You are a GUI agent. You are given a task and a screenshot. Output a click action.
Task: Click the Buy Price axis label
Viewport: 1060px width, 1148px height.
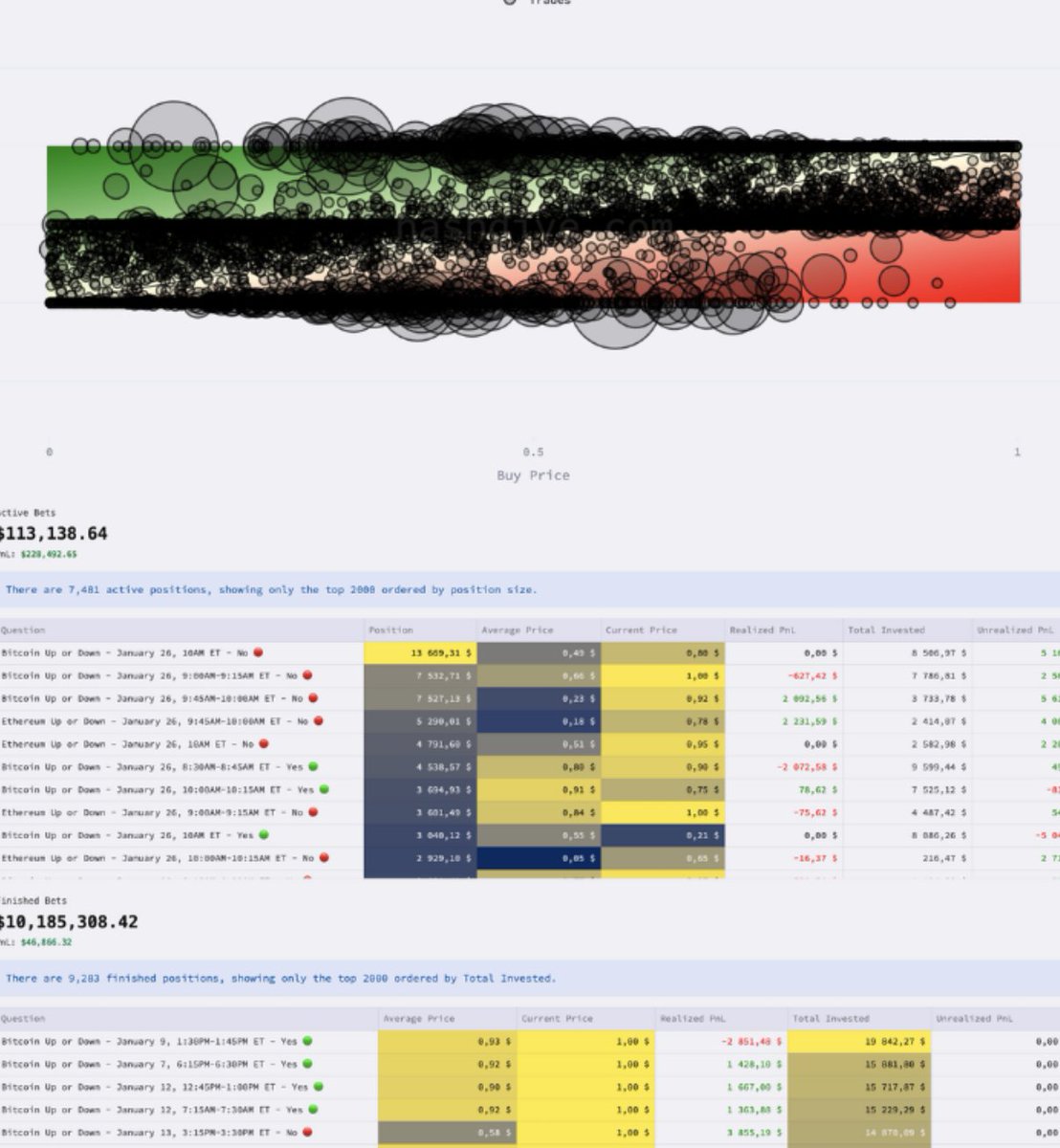533,475
